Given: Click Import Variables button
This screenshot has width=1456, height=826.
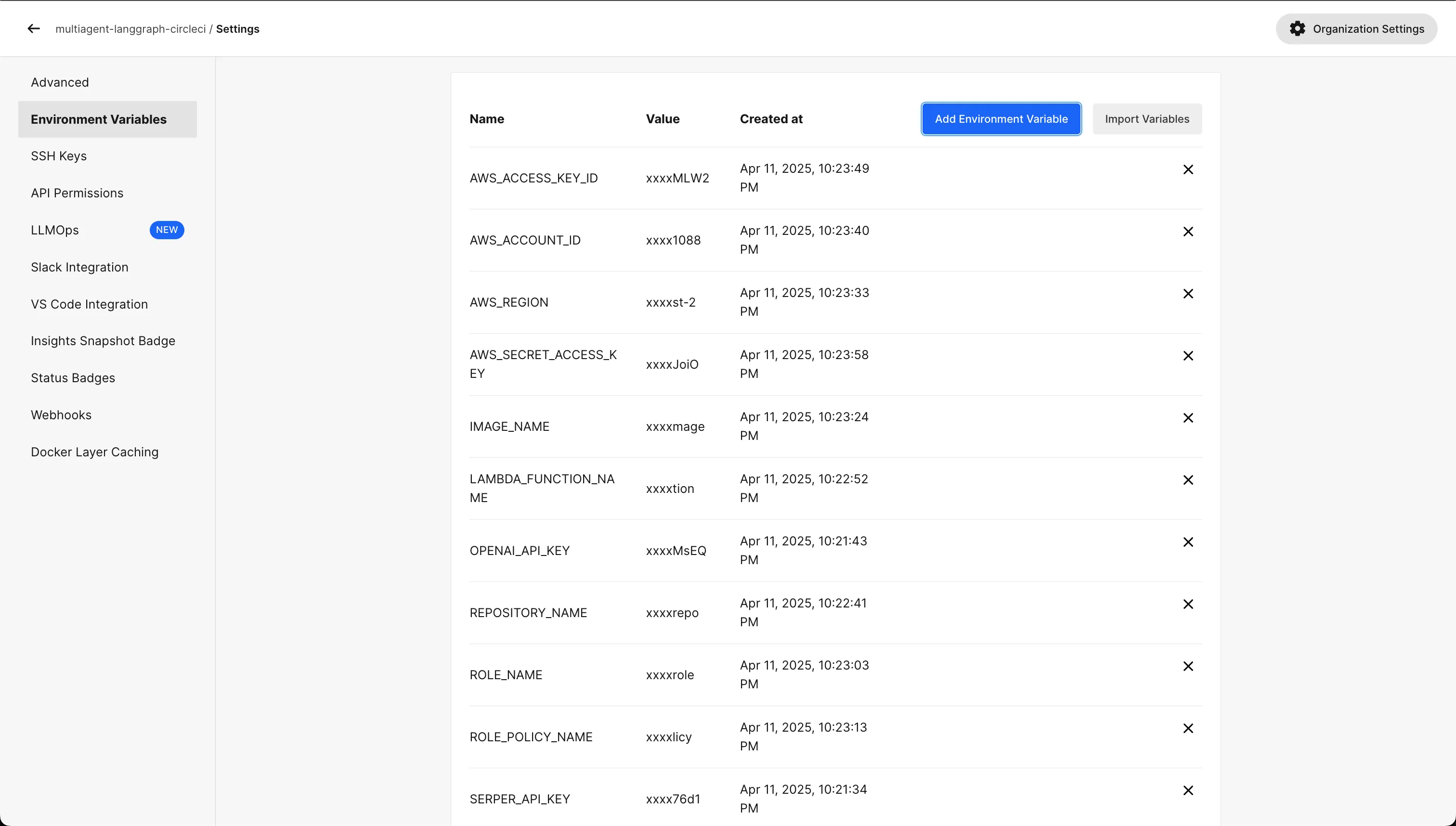Looking at the screenshot, I should [x=1147, y=119].
